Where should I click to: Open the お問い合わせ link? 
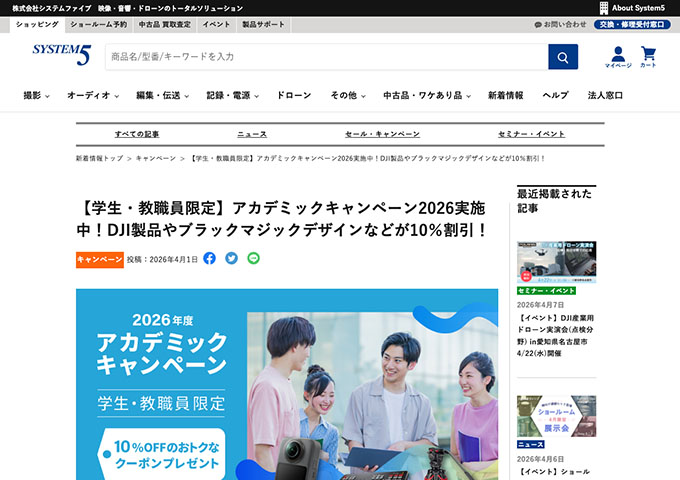(565, 25)
